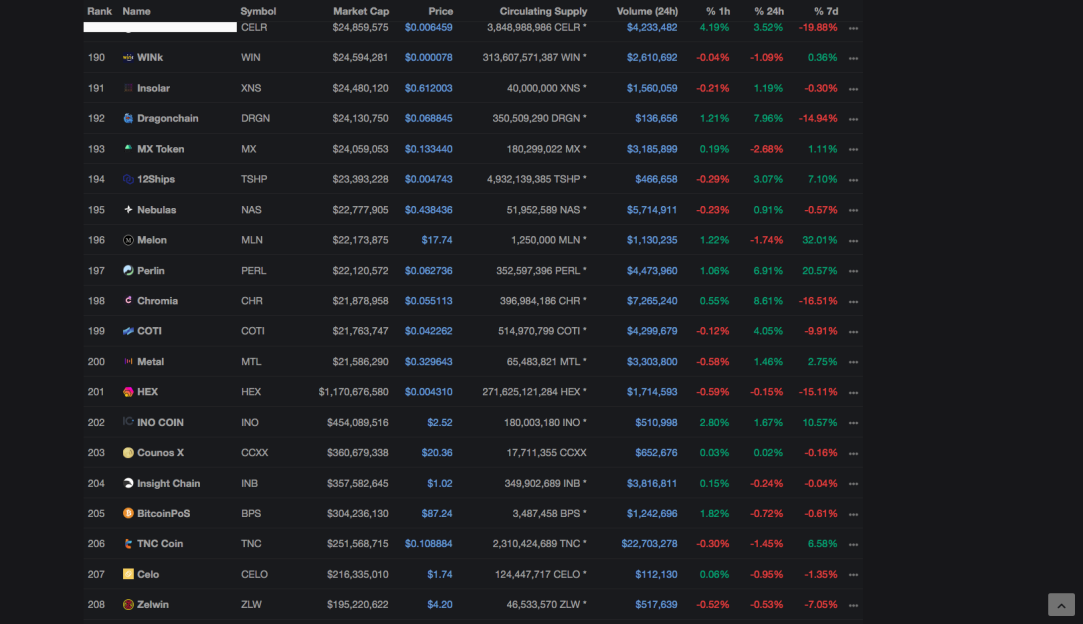Image resolution: width=1083 pixels, height=624 pixels.
Task: Sort table by Circulating Supply column header
Action: tap(543, 11)
